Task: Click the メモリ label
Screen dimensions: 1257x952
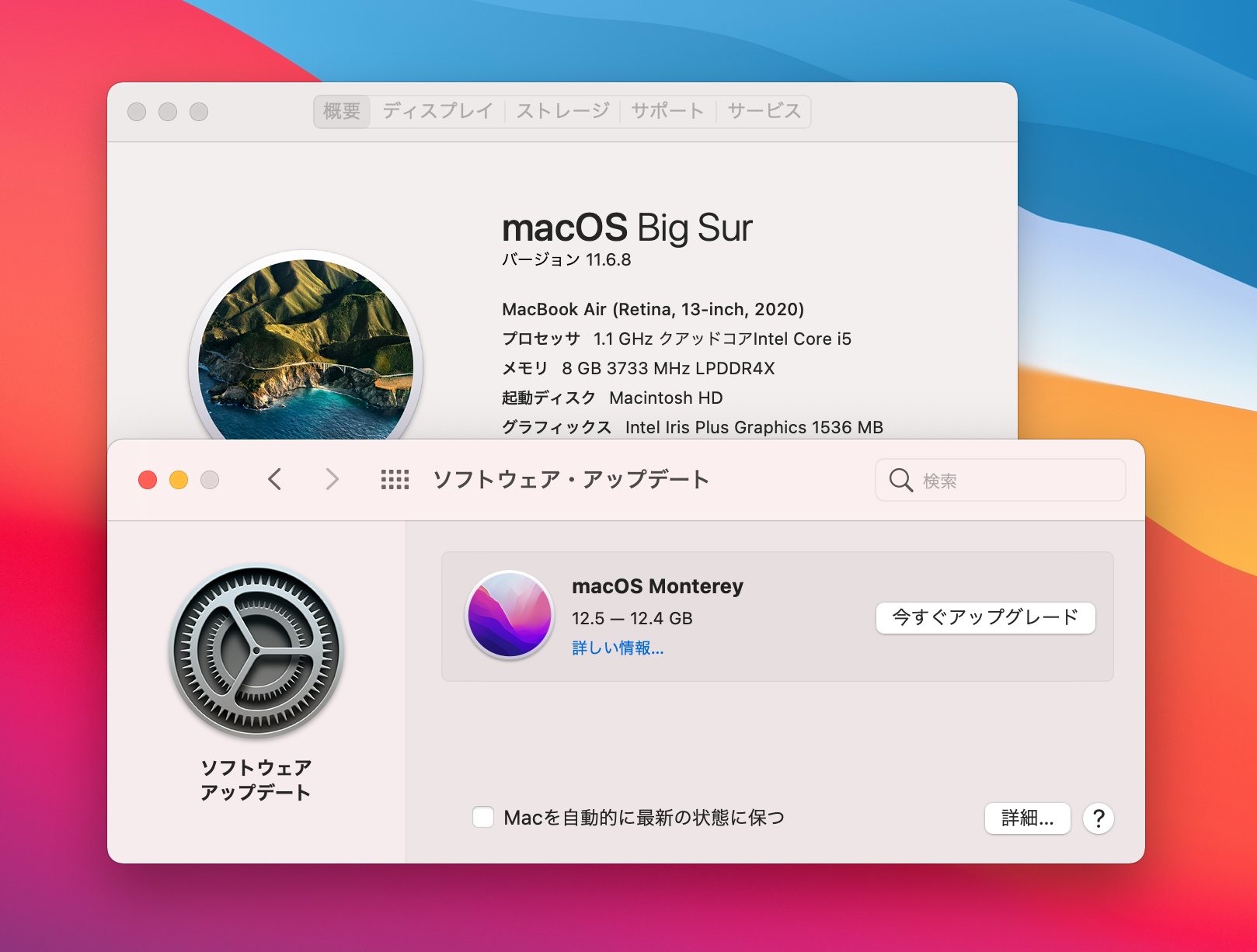Action: click(524, 368)
